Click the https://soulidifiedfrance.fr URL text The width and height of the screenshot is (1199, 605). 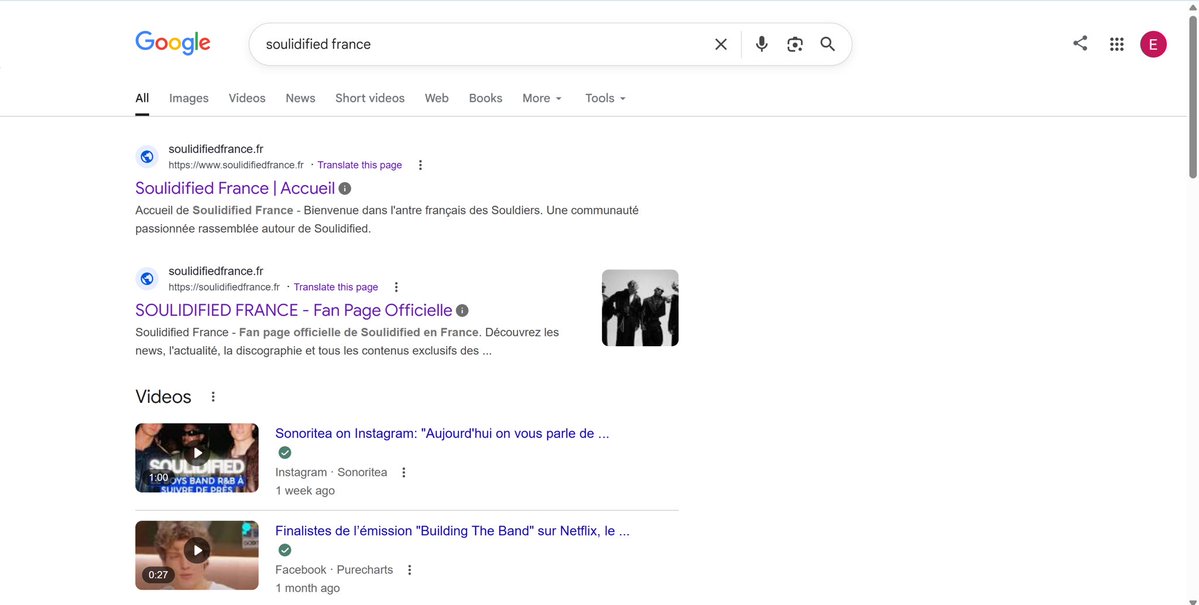224,288
